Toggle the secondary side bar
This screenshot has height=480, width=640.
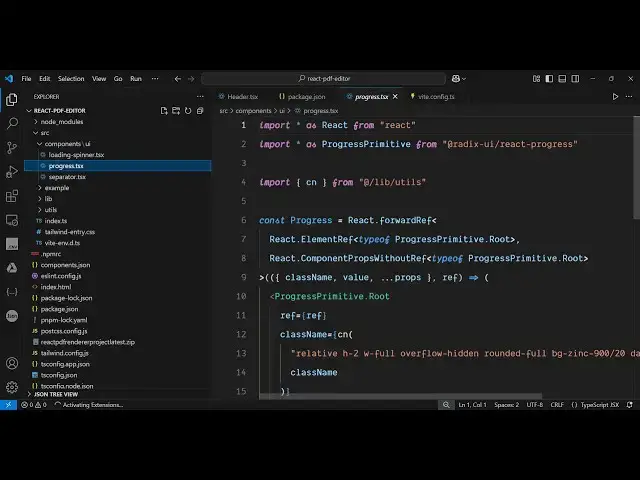575,79
